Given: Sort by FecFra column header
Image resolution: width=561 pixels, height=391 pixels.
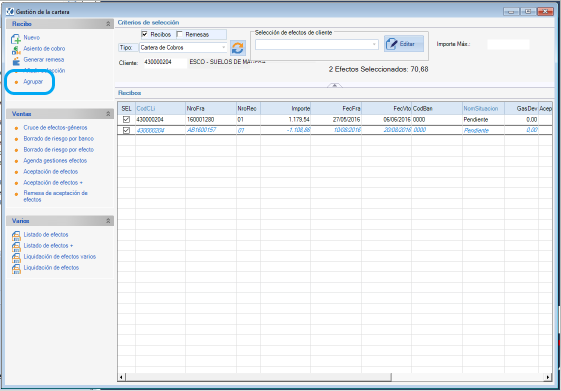Looking at the screenshot, I should [336, 108].
